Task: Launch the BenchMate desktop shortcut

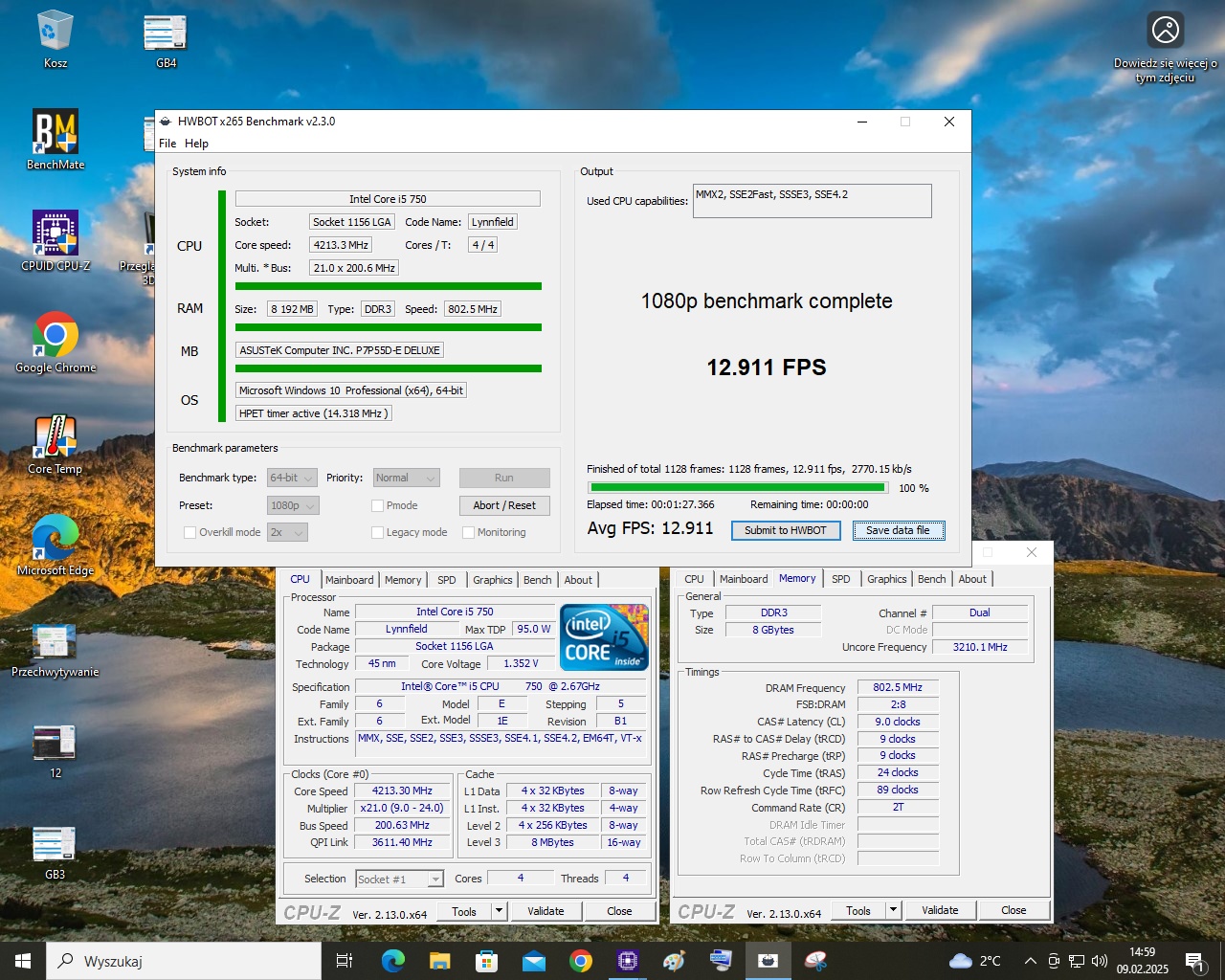Action: pos(56,140)
